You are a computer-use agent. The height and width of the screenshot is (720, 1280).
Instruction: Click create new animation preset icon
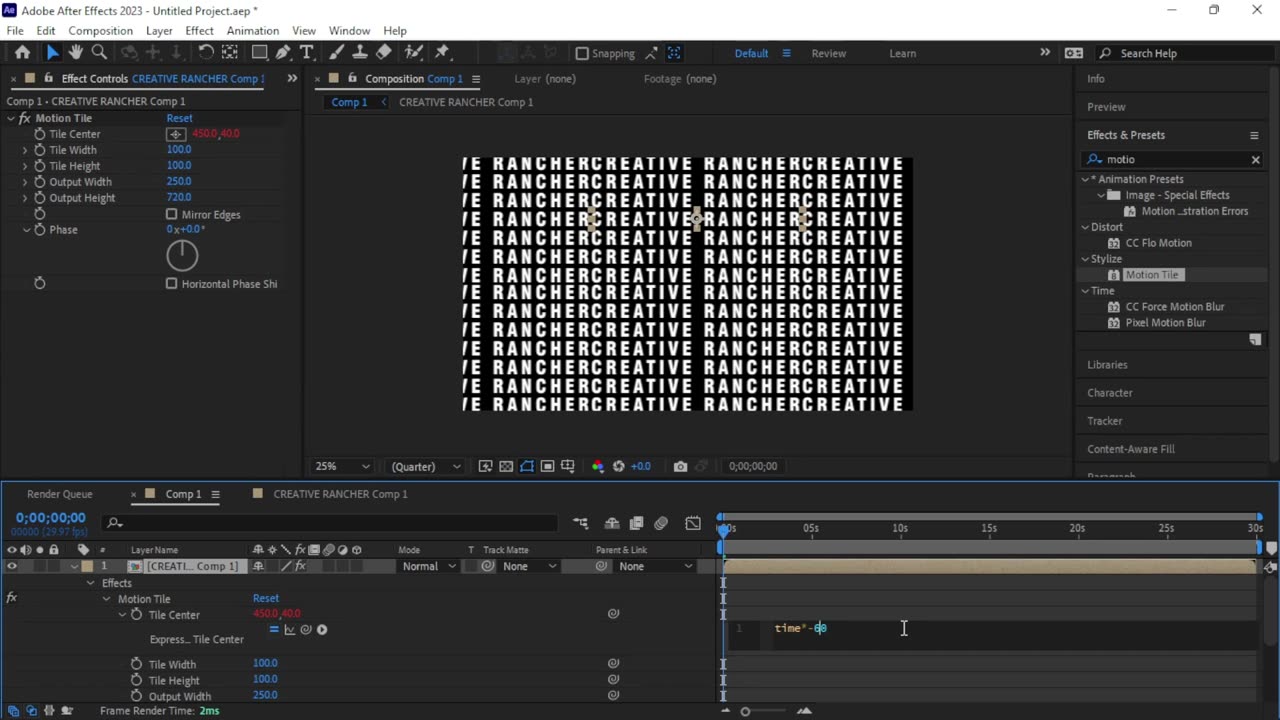(1255, 340)
